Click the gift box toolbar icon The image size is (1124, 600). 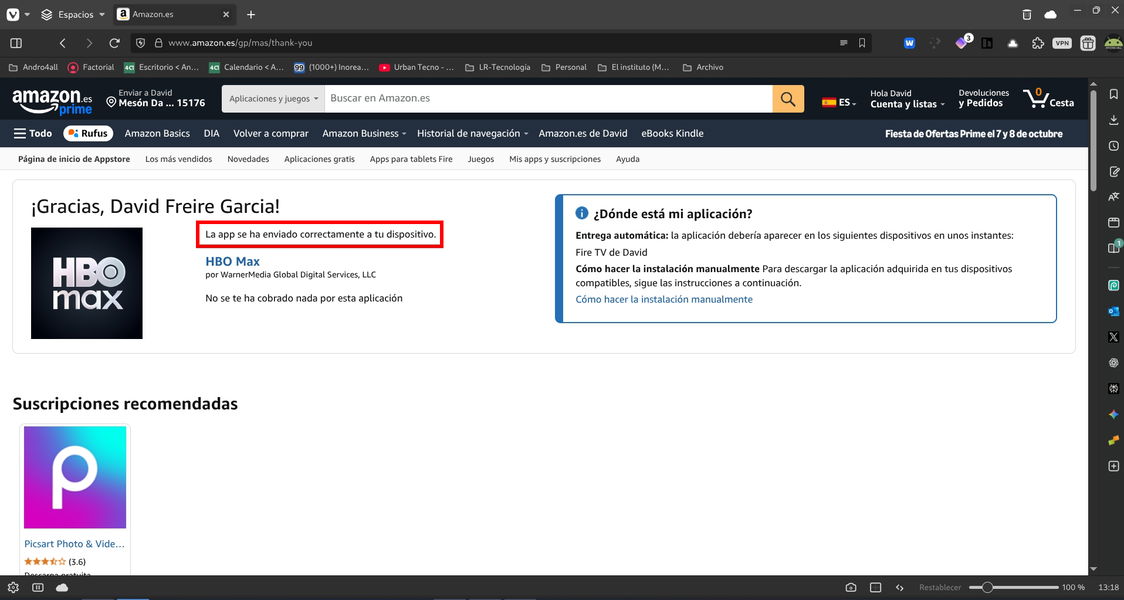pos(1088,43)
